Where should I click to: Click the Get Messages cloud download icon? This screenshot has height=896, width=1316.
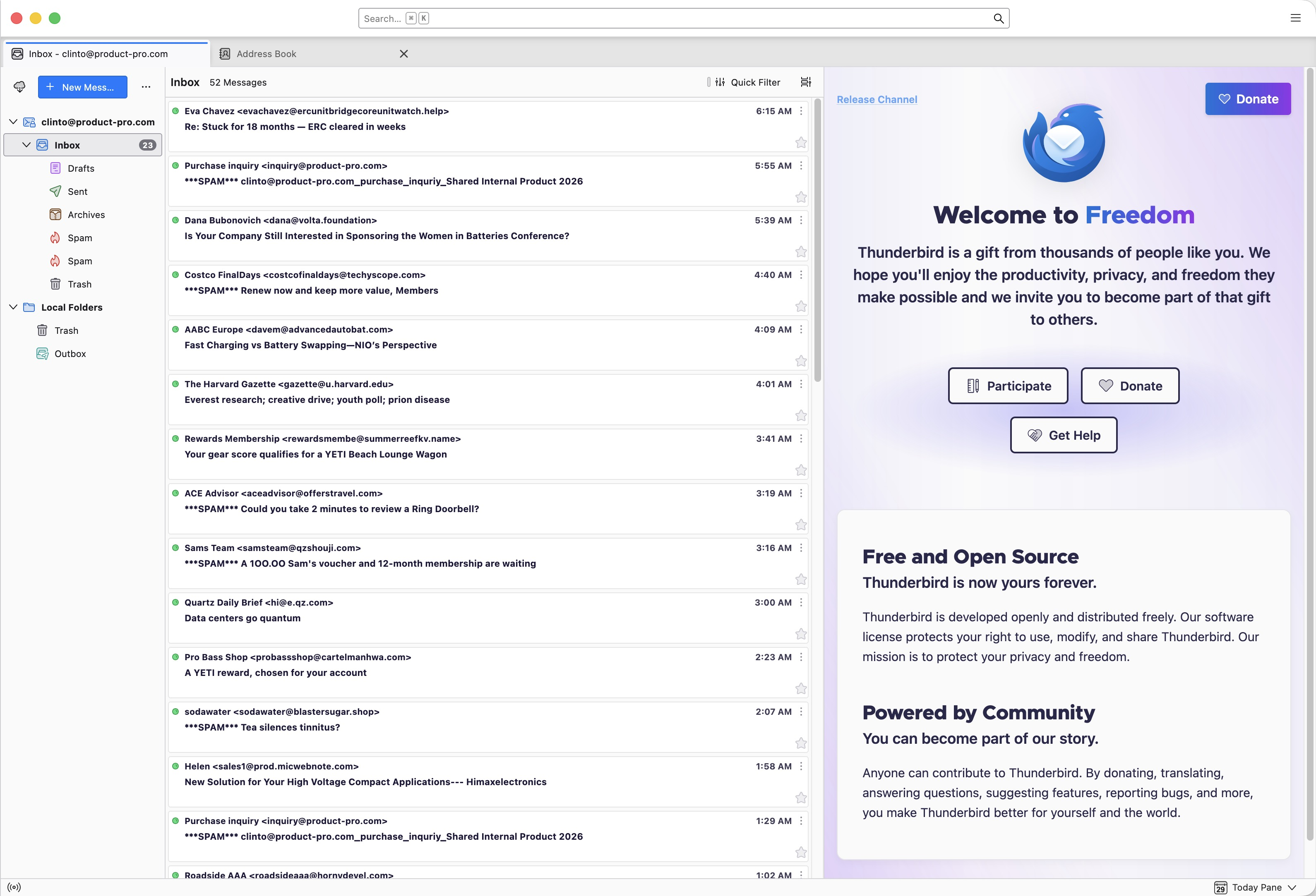coord(20,86)
